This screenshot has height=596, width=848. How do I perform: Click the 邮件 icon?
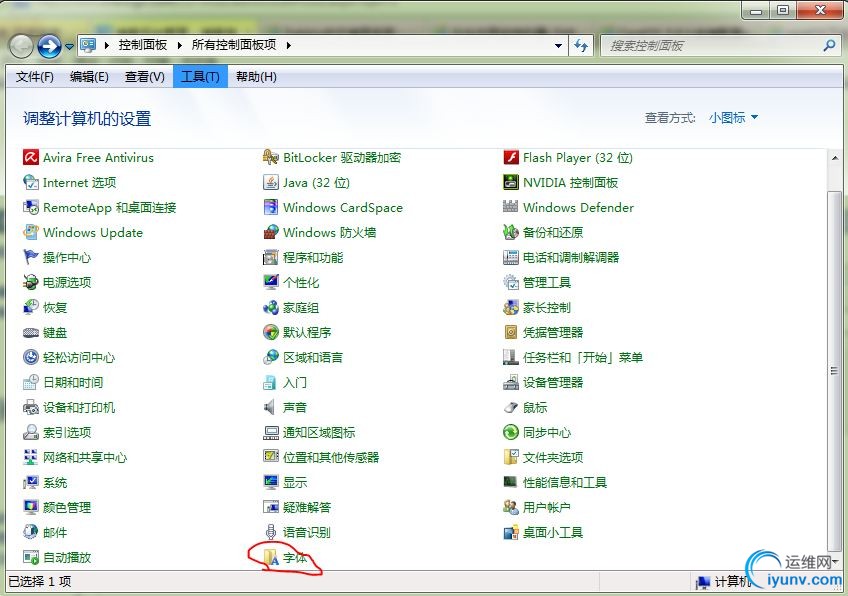tap(31, 532)
